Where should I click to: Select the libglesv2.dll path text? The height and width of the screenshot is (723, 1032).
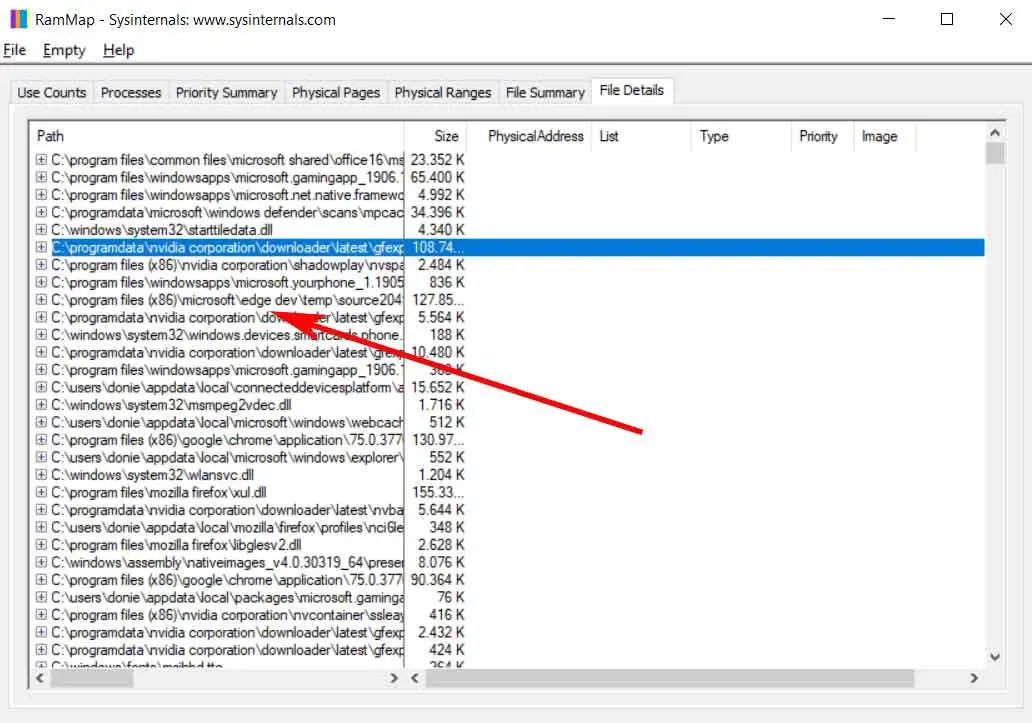tap(176, 545)
